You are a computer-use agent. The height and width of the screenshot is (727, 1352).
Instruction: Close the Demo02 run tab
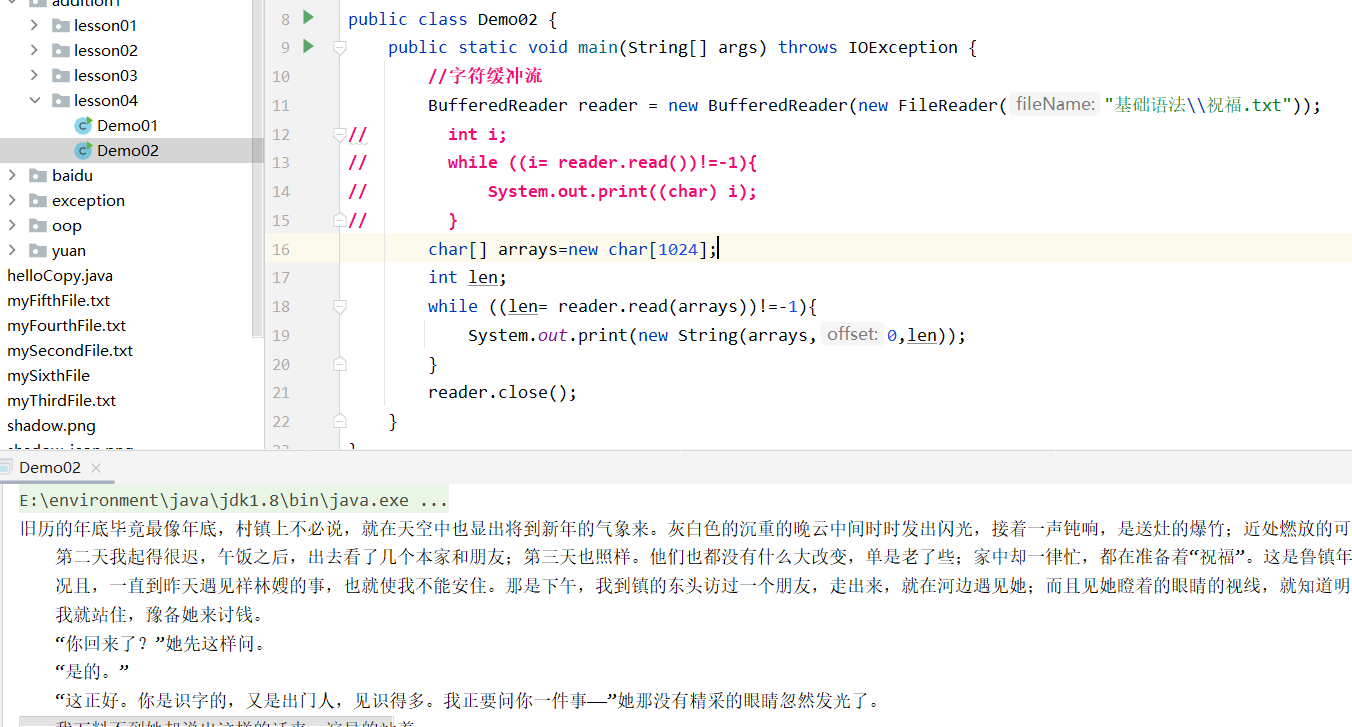(x=96, y=467)
